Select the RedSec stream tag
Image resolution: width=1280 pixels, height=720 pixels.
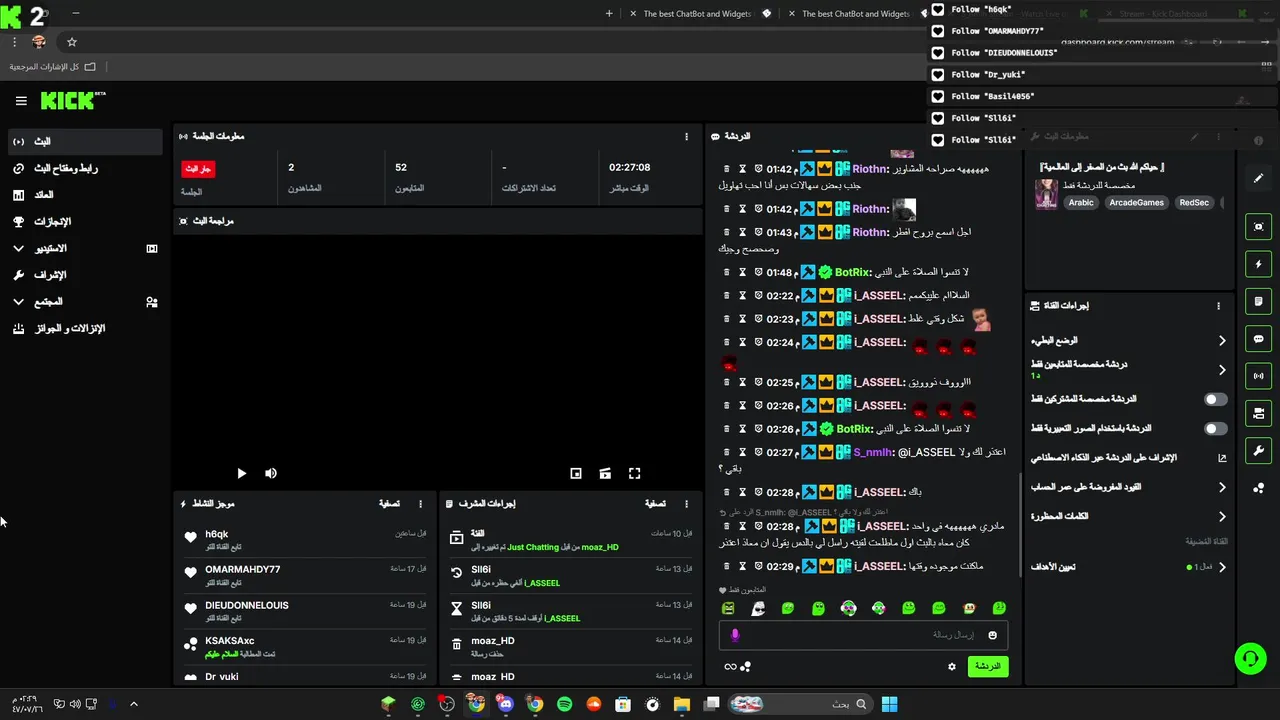[x=1194, y=202]
